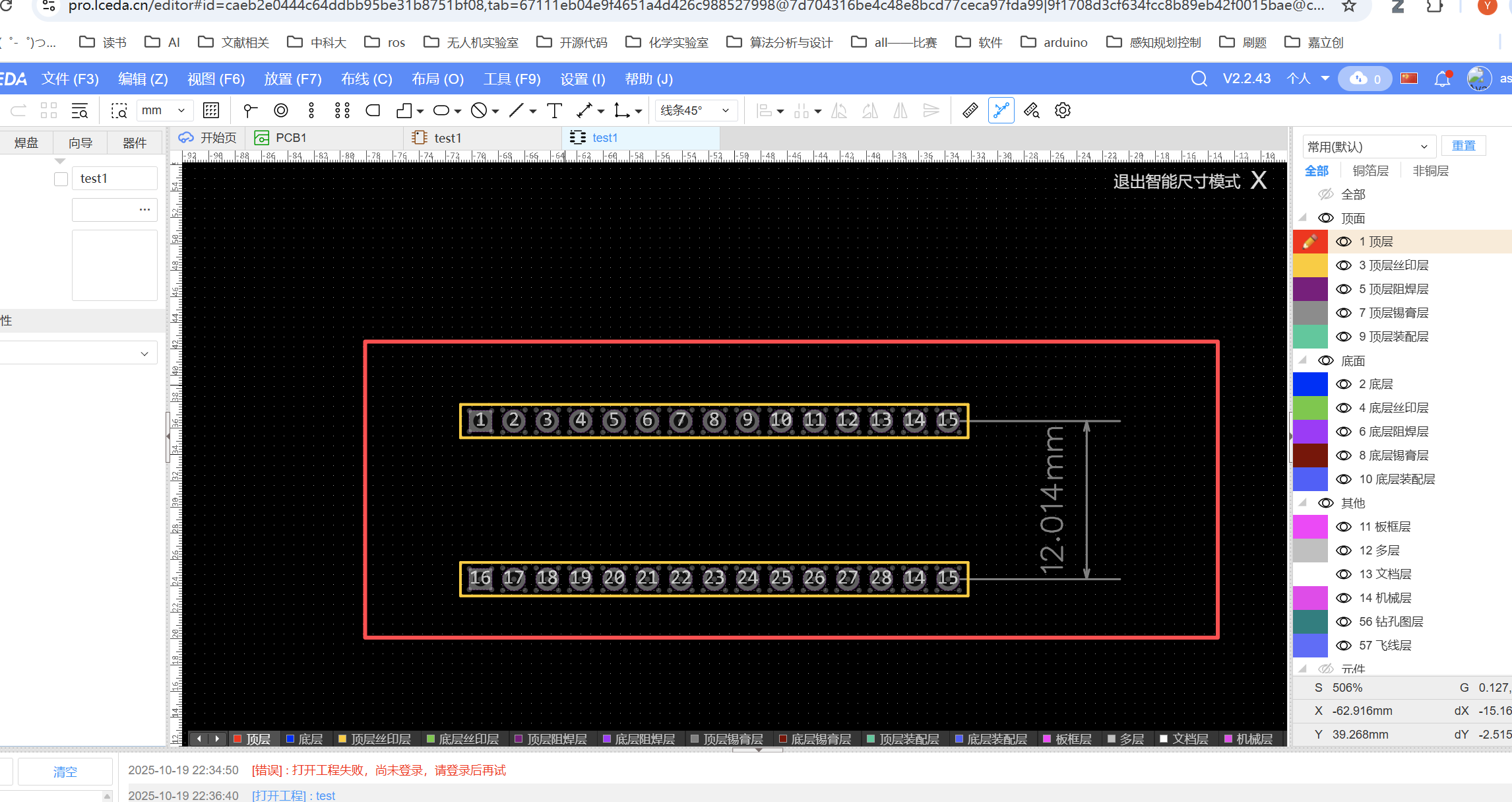1512x802 pixels.
Task: Select the ring-shaped via tool
Action: tap(281, 111)
